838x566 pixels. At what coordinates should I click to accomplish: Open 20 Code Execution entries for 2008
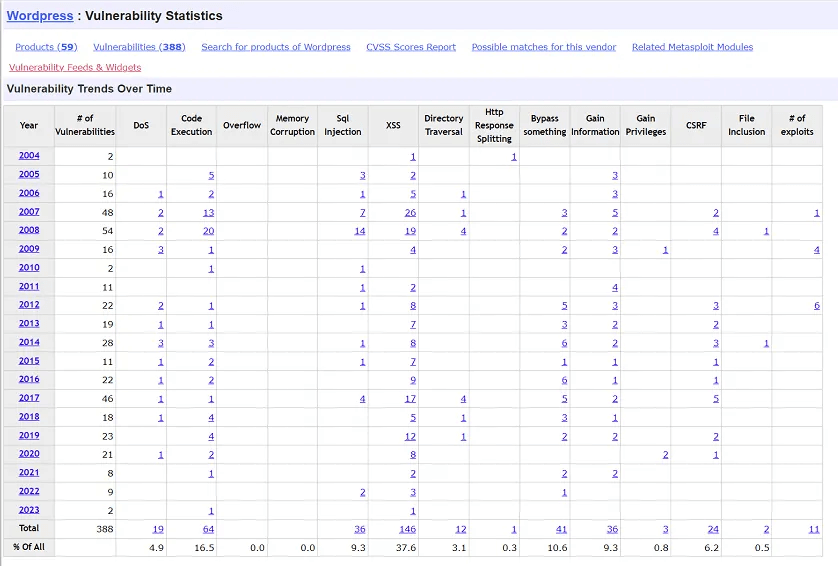(x=208, y=231)
